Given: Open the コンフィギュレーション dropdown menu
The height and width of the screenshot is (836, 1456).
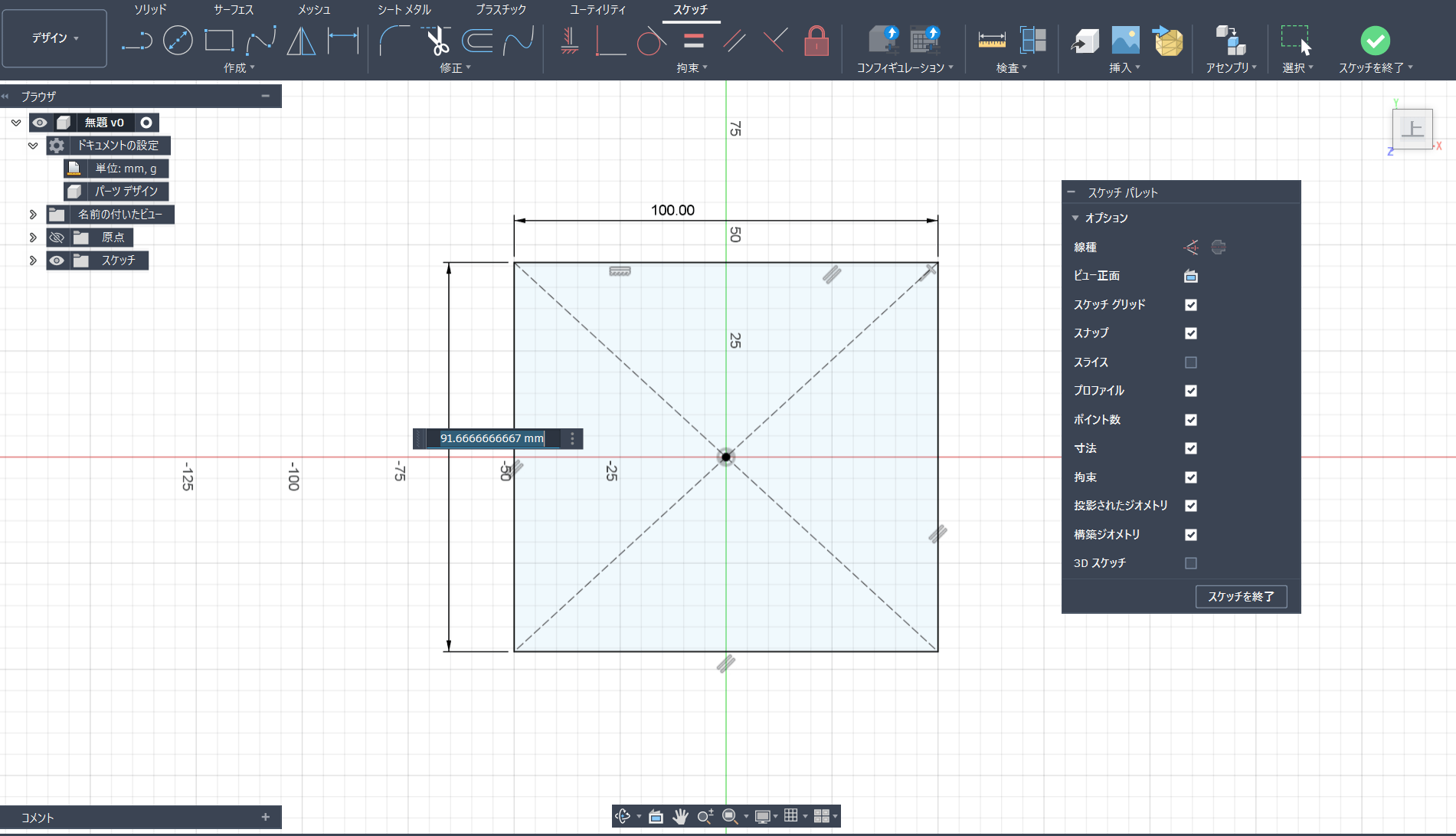Looking at the screenshot, I should [x=905, y=68].
